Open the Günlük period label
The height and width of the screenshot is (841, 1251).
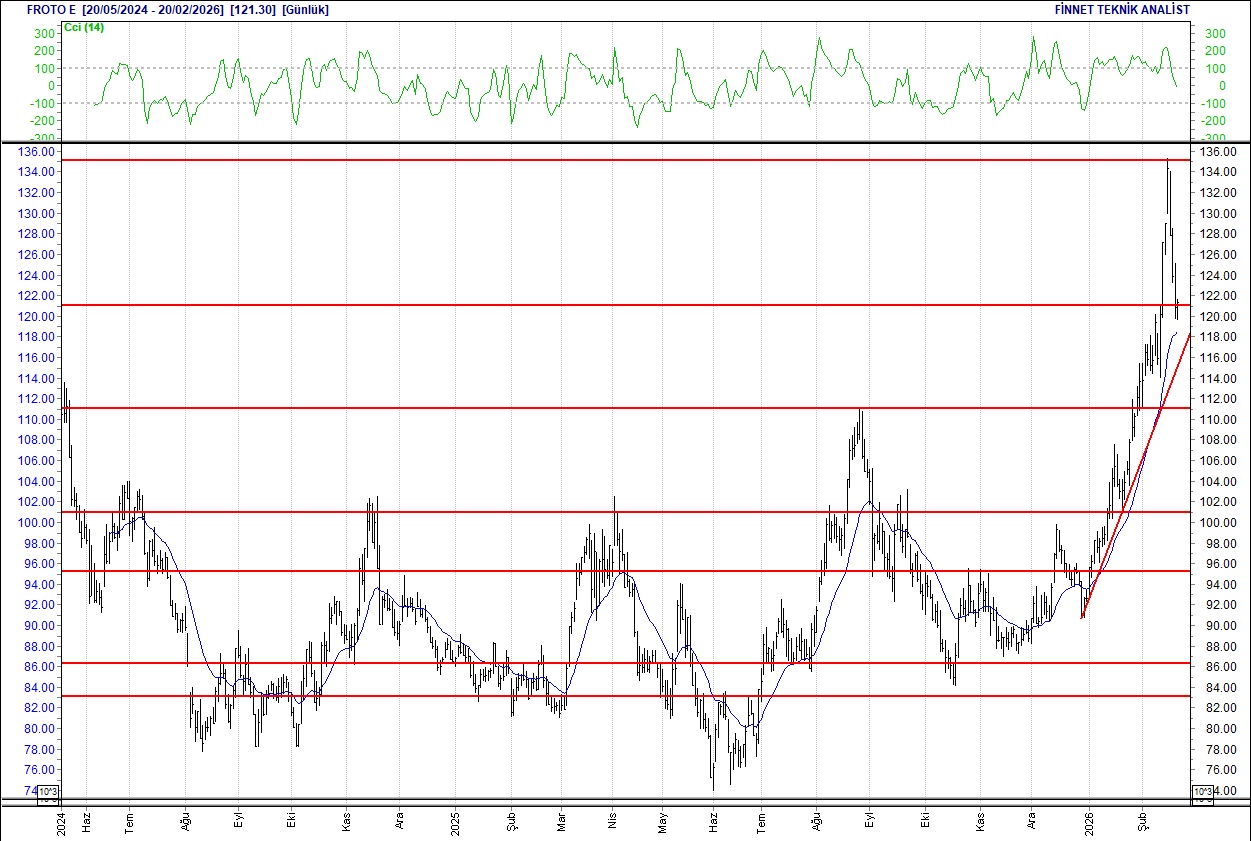[307, 9]
